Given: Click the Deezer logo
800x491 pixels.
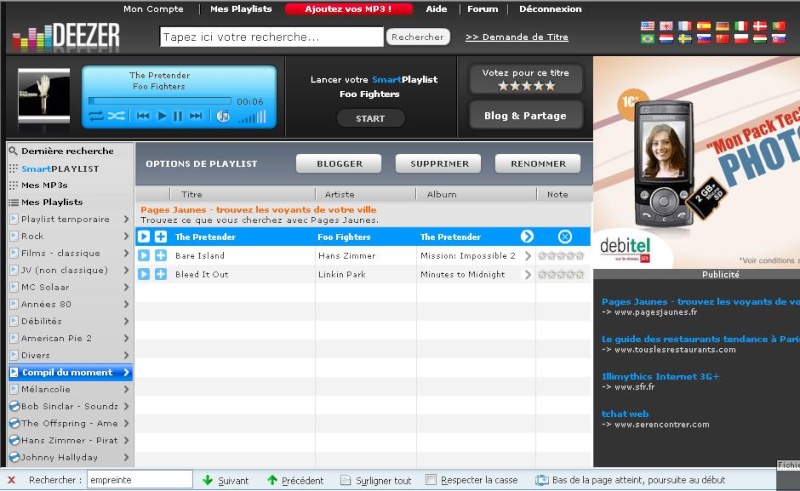Looking at the screenshot, I should coord(66,37).
